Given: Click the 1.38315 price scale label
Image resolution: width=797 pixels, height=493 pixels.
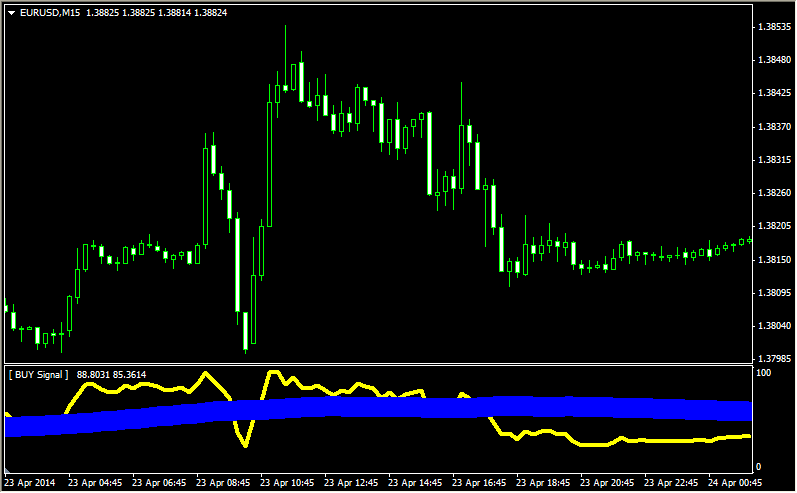Looking at the screenshot, I should 775,160.
